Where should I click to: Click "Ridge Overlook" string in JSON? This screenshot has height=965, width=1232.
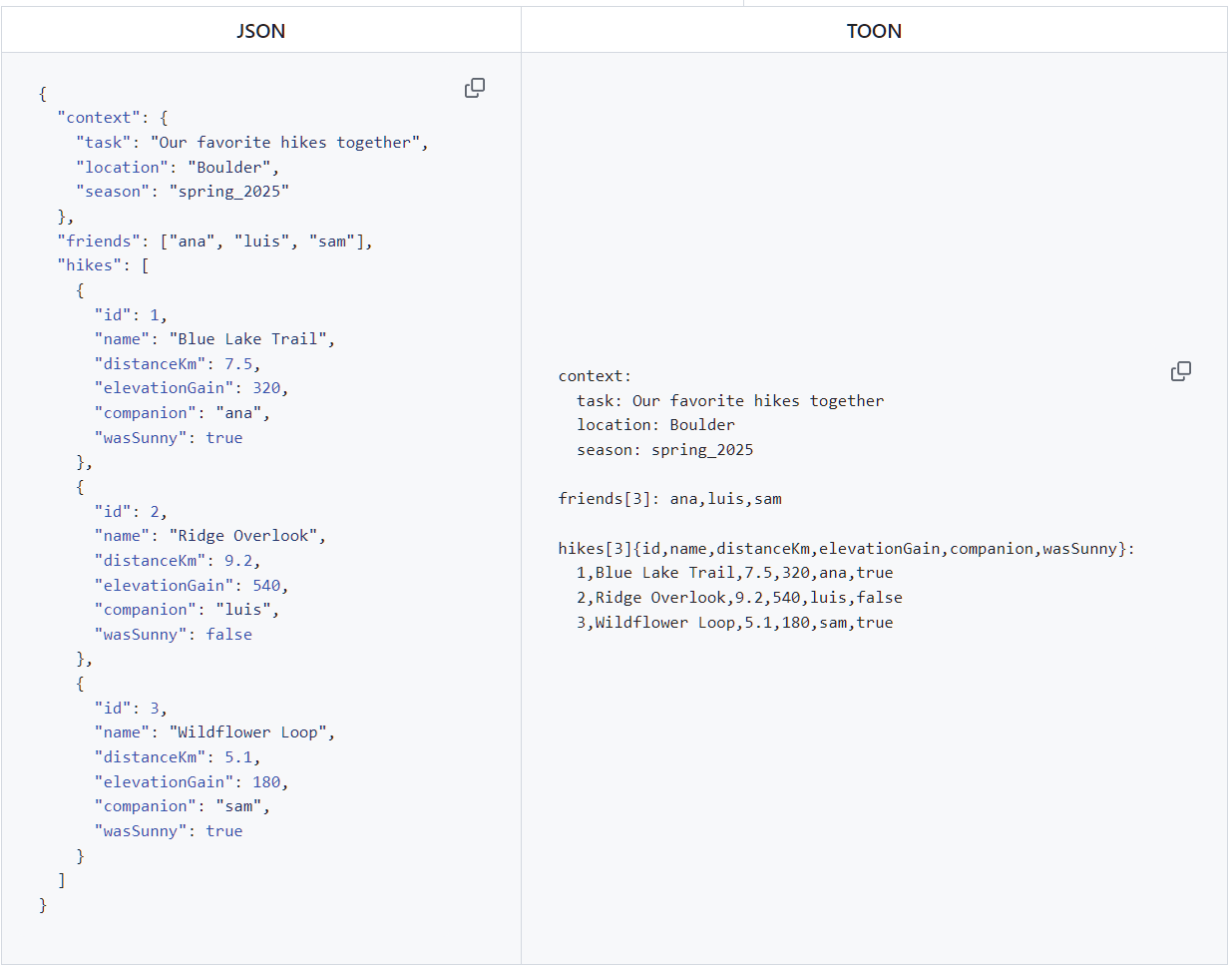coord(242,536)
